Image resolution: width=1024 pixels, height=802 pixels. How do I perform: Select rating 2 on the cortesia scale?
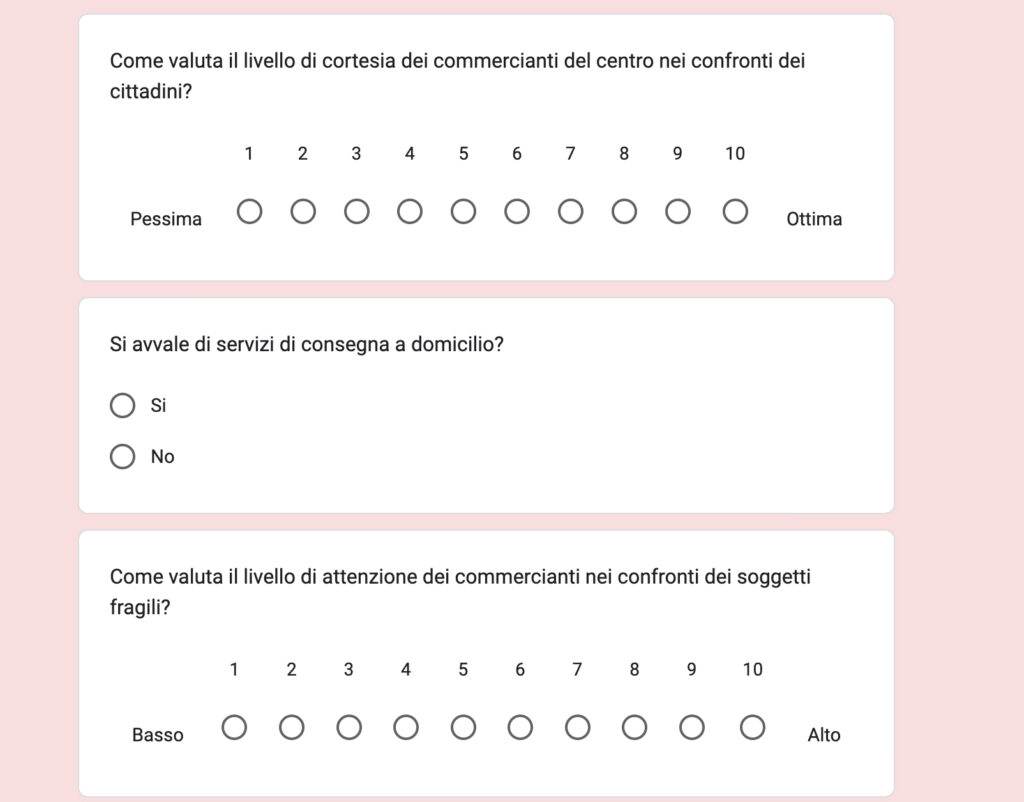303,212
